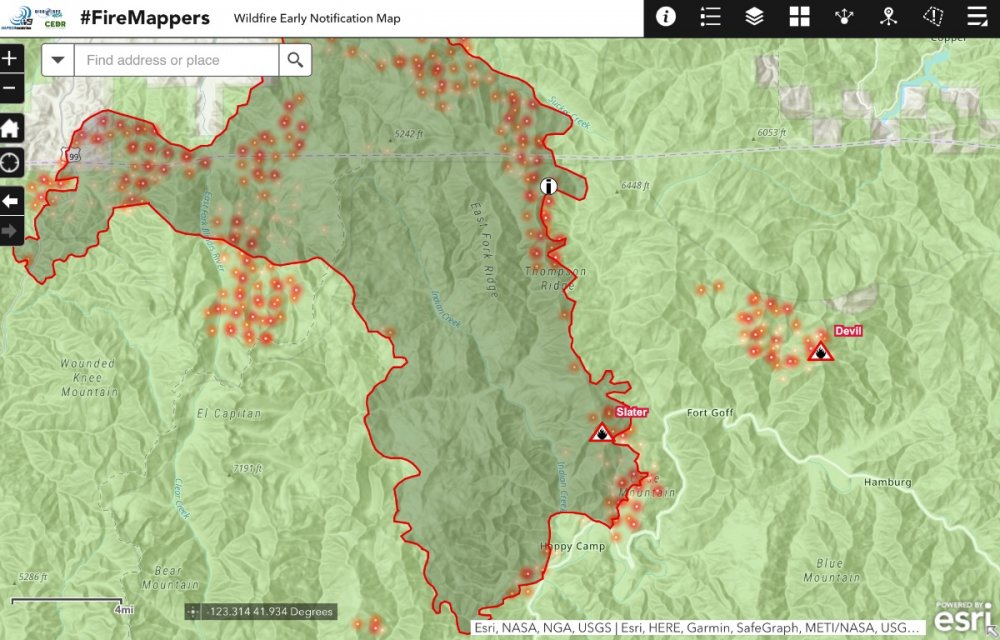Open the Share map widget
This screenshot has height=640, width=1000.
pos(844,17)
